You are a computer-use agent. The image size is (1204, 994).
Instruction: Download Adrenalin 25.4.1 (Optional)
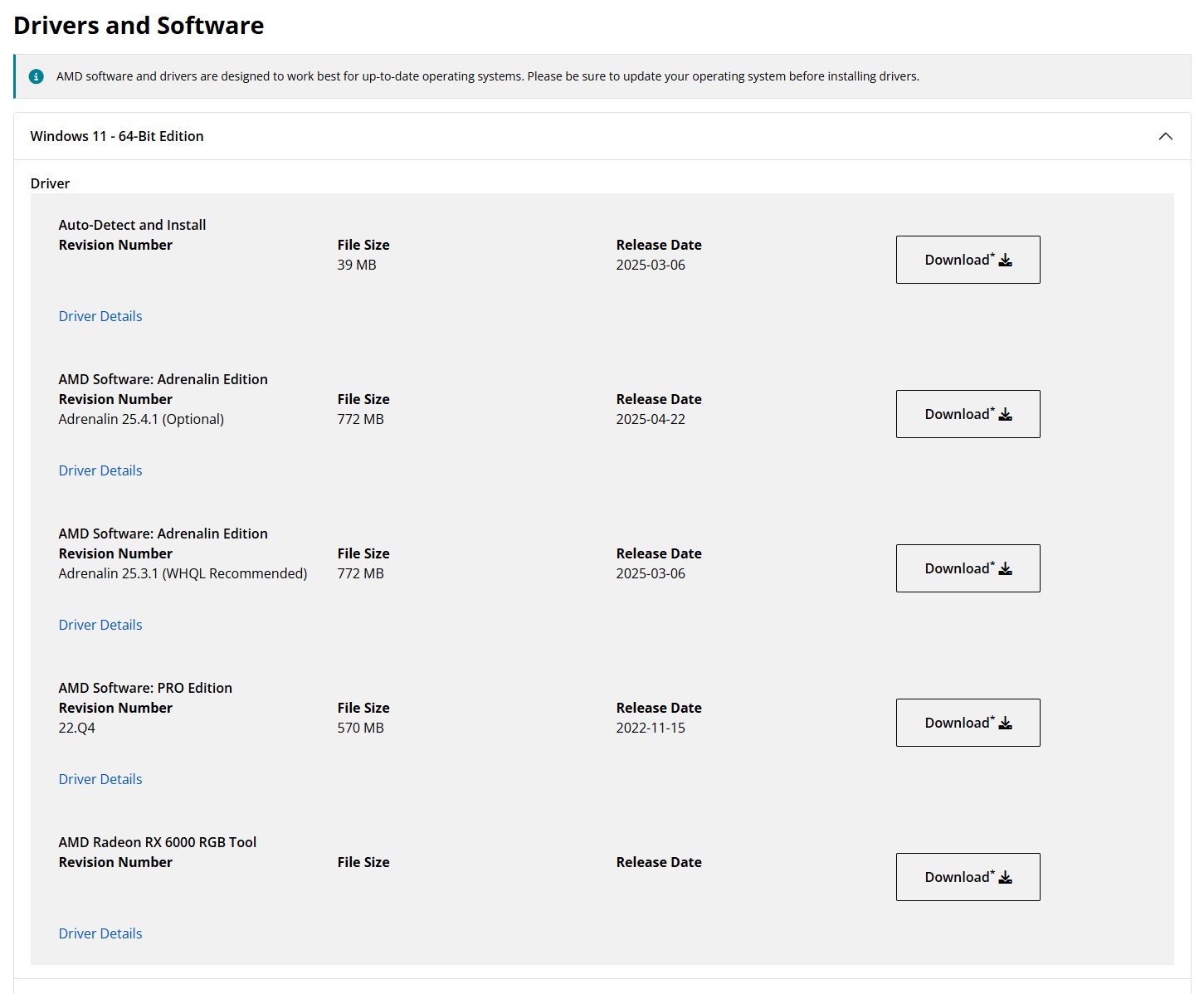point(968,414)
